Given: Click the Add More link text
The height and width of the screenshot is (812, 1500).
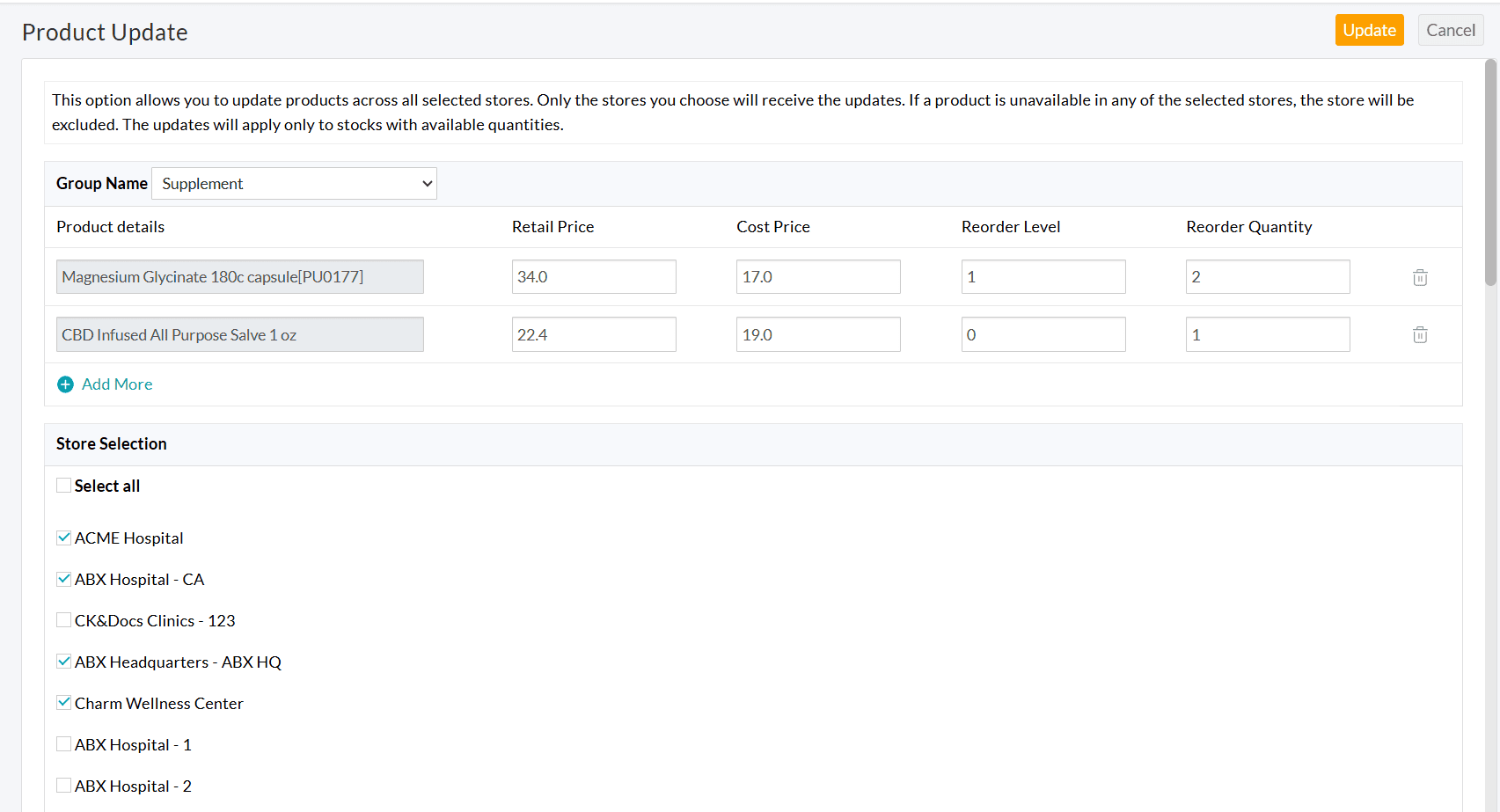Looking at the screenshot, I should point(117,384).
